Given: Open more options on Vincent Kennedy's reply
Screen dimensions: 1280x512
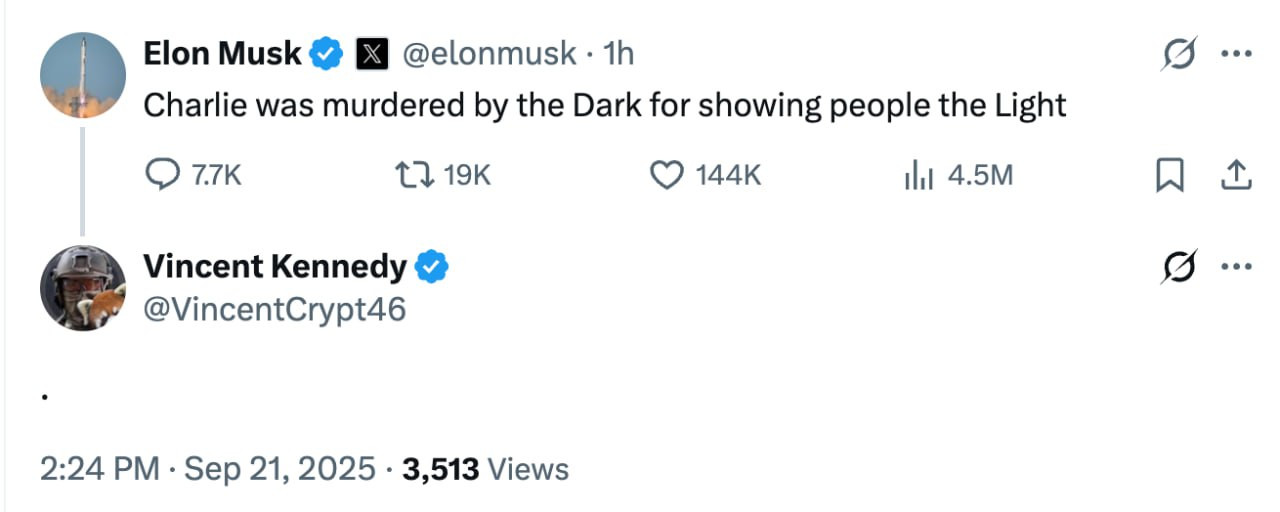Looking at the screenshot, I should coord(1236,267).
